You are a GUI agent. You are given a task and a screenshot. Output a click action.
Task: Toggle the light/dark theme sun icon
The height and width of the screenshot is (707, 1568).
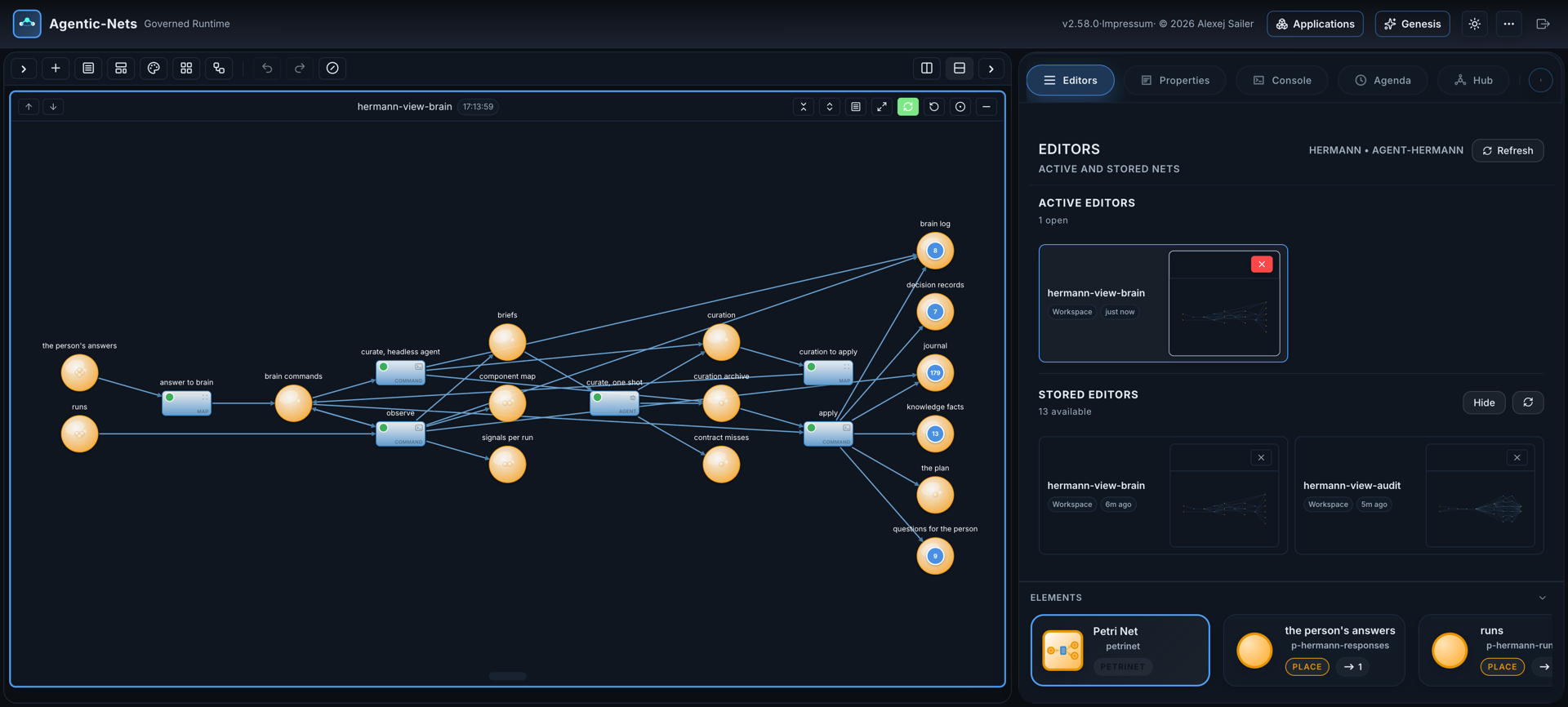(x=1475, y=24)
